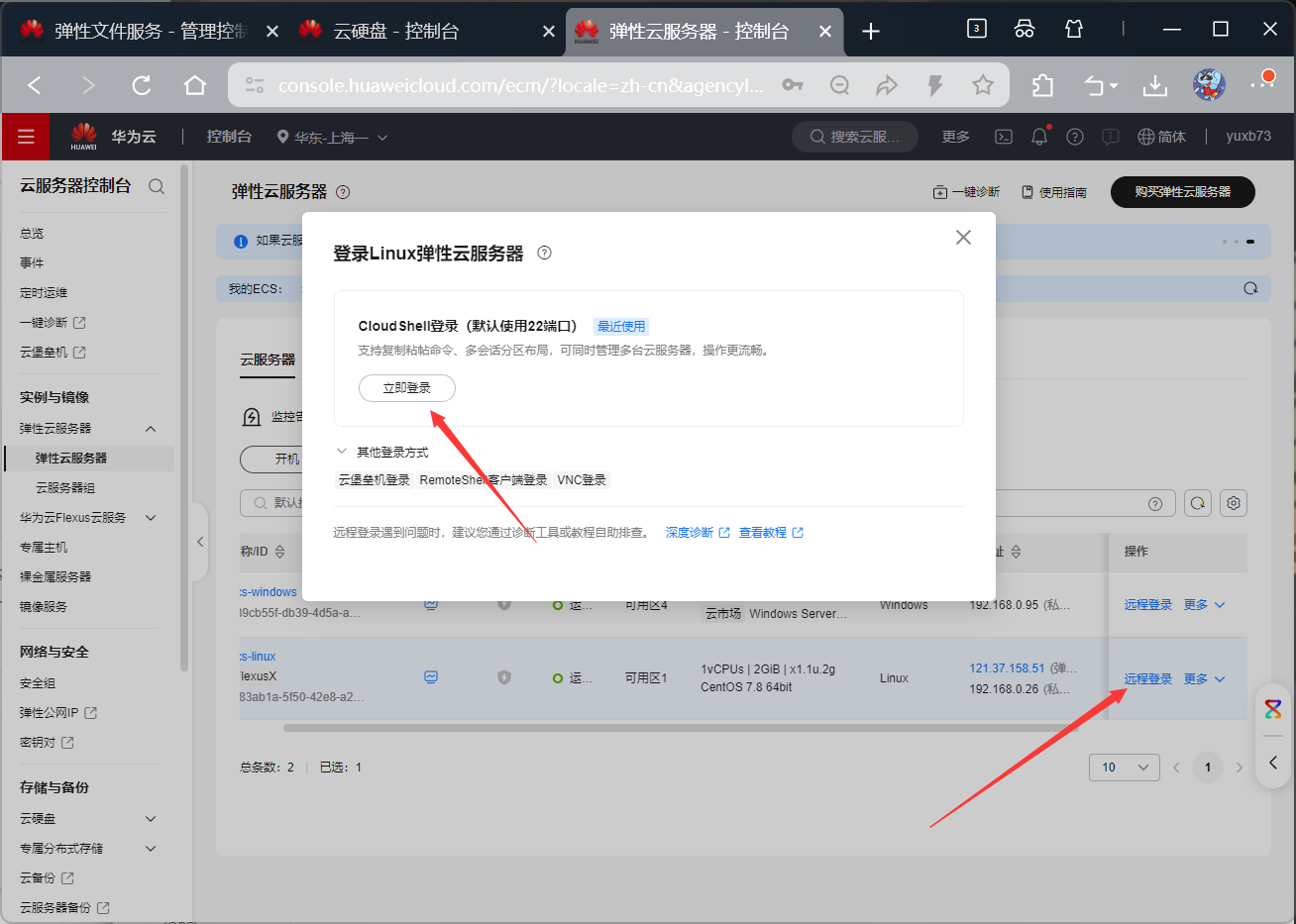The height and width of the screenshot is (924, 1296).
Task: Select page 1 in pagination
Action: (x=1207, y=768)
